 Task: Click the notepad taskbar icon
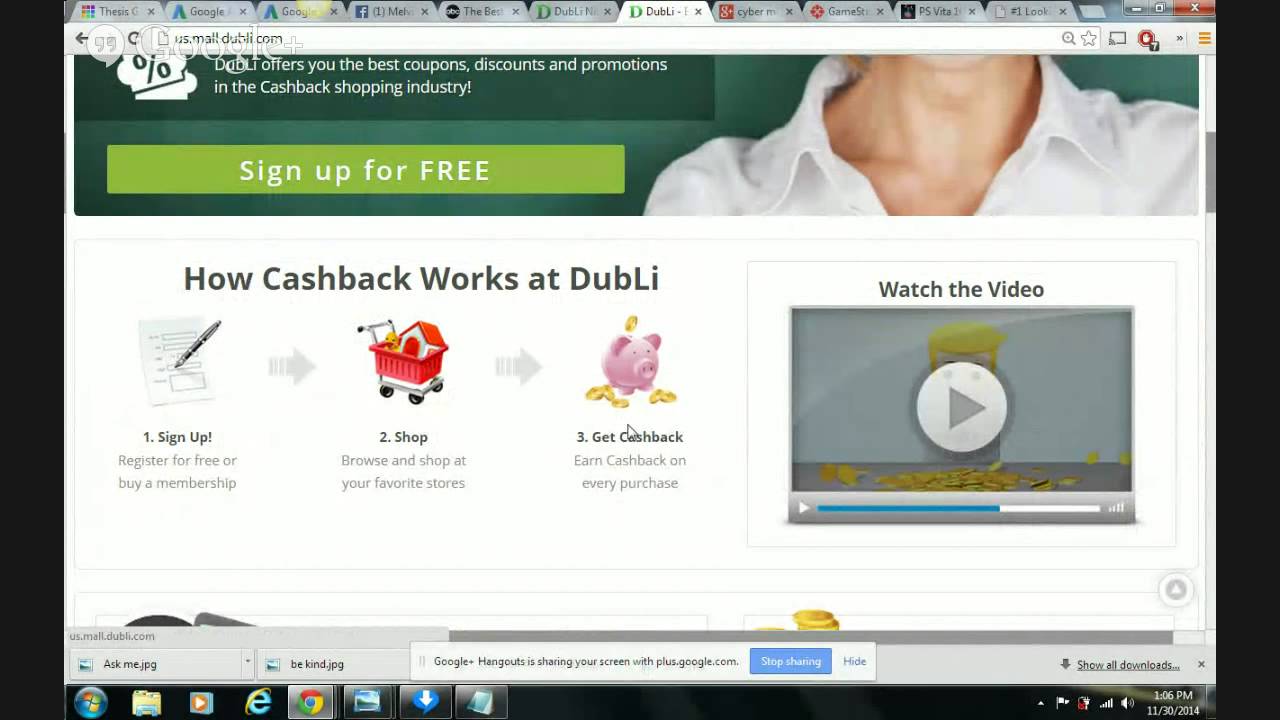click(x=480, y=703)
